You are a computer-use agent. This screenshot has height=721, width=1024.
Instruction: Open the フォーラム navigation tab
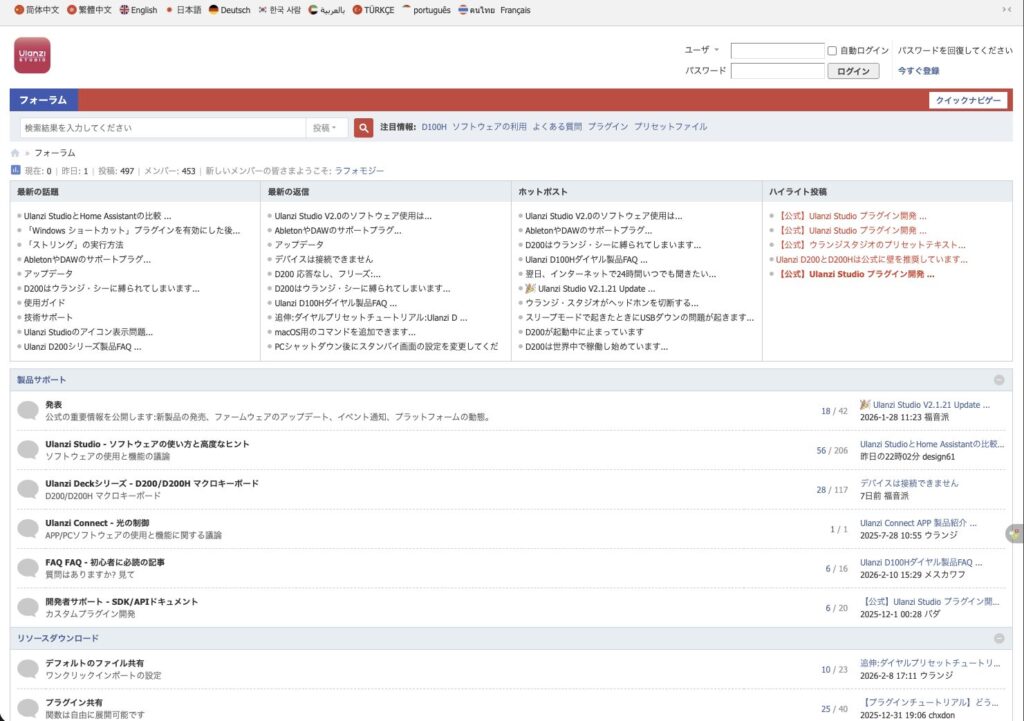43,100
